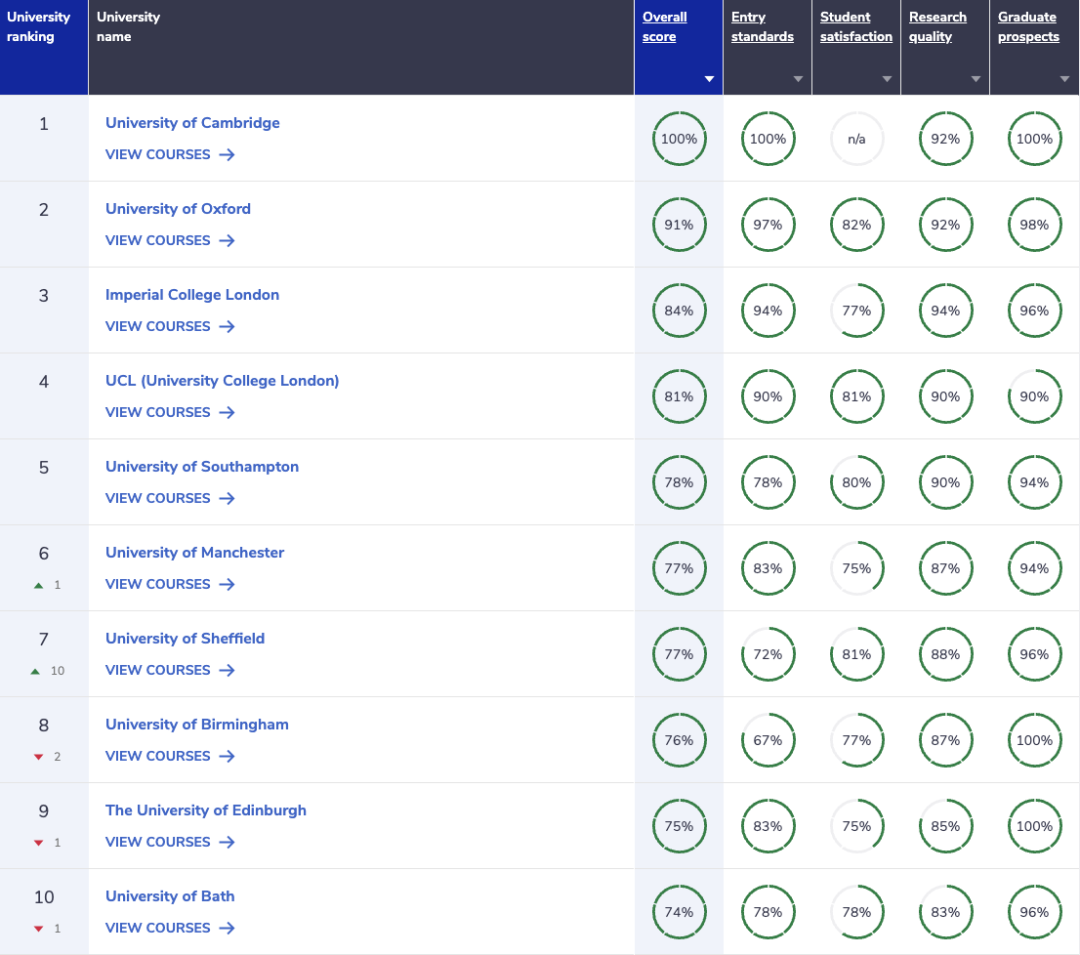Open the Entry standards sort arrow
Screen dimensions: 1080x955
(798, 79)
